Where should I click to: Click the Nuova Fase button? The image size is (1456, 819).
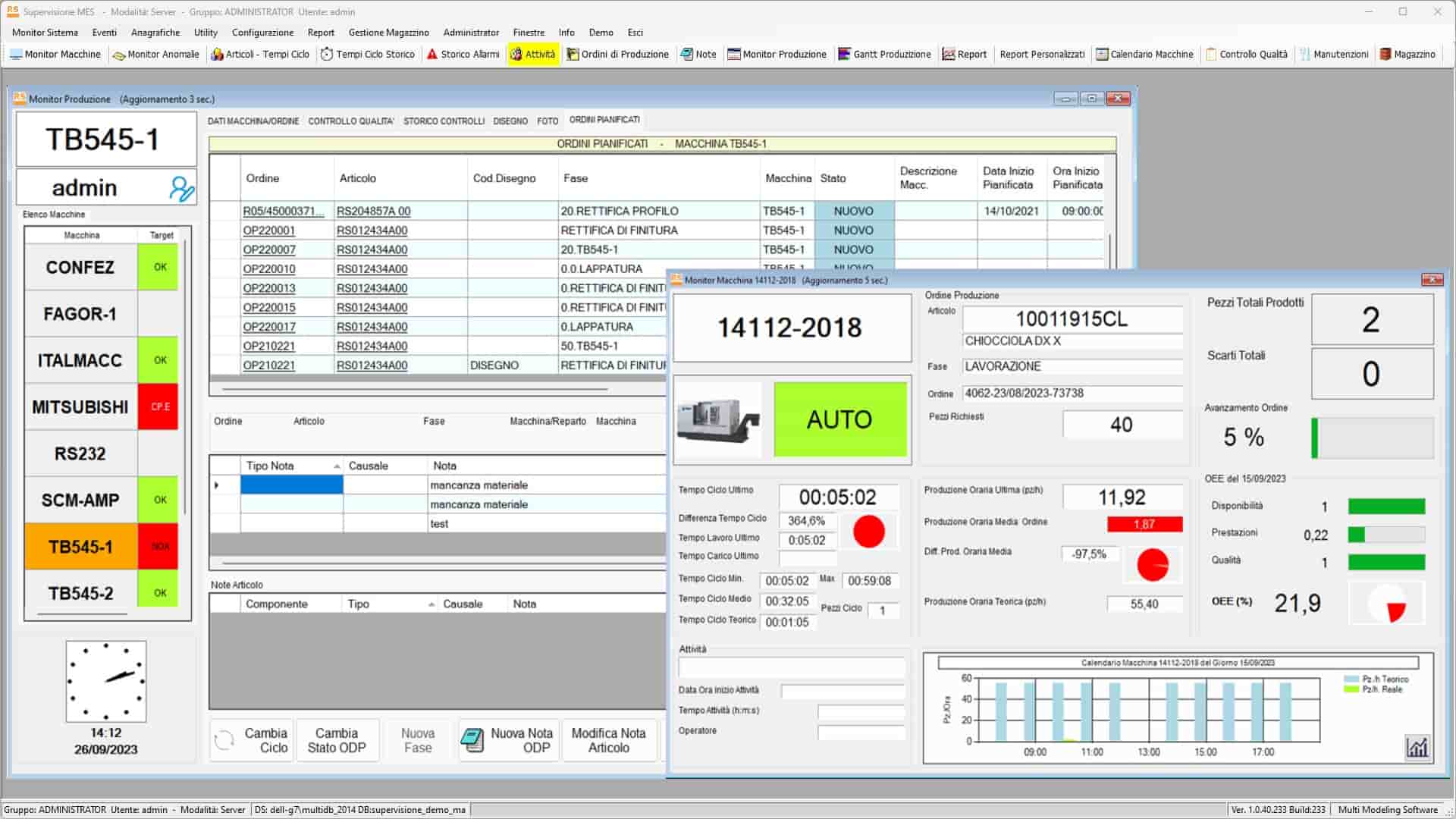click(x=418, y=740)
